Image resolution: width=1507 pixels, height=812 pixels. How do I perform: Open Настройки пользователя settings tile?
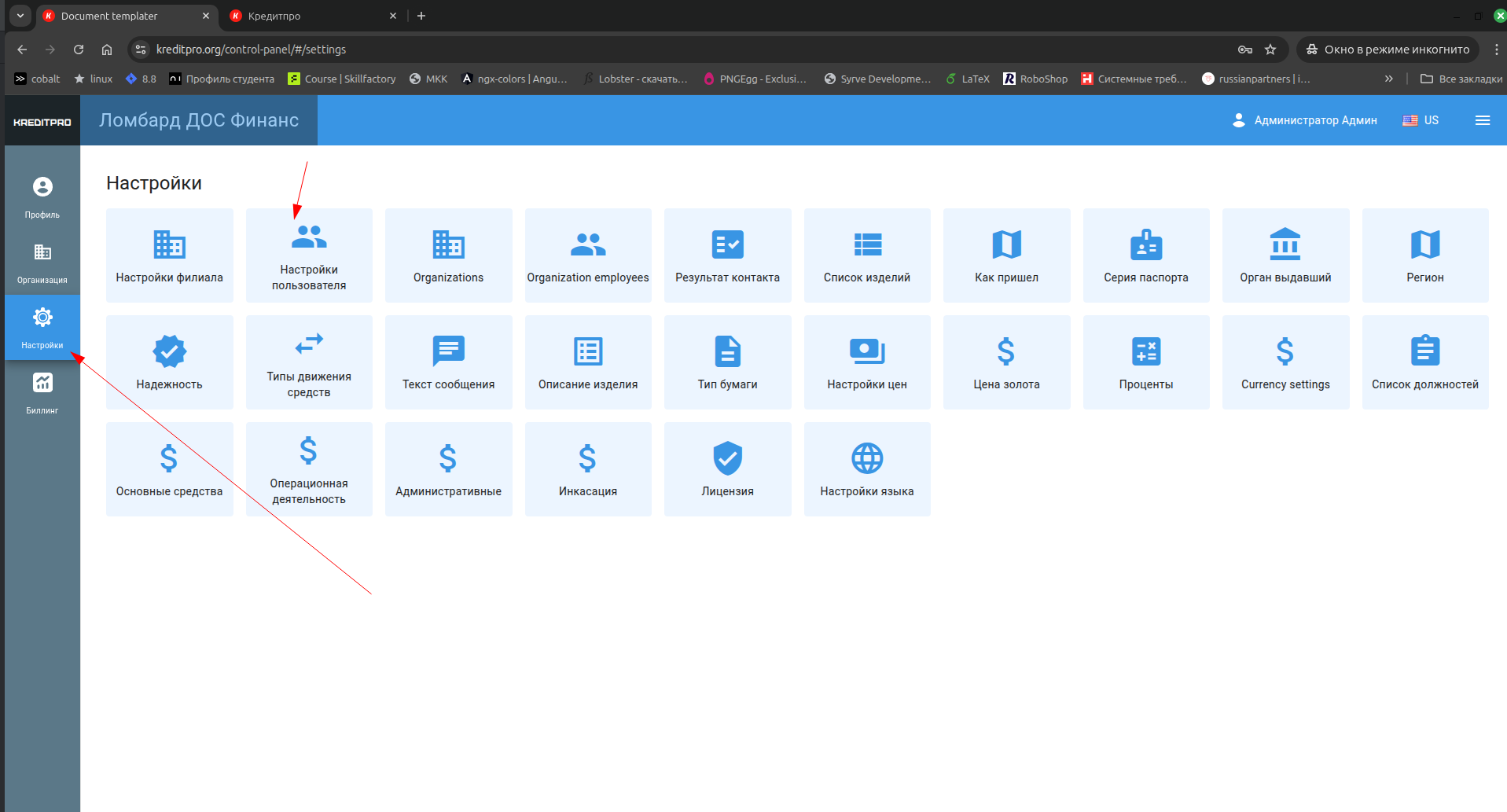[309, 255]
